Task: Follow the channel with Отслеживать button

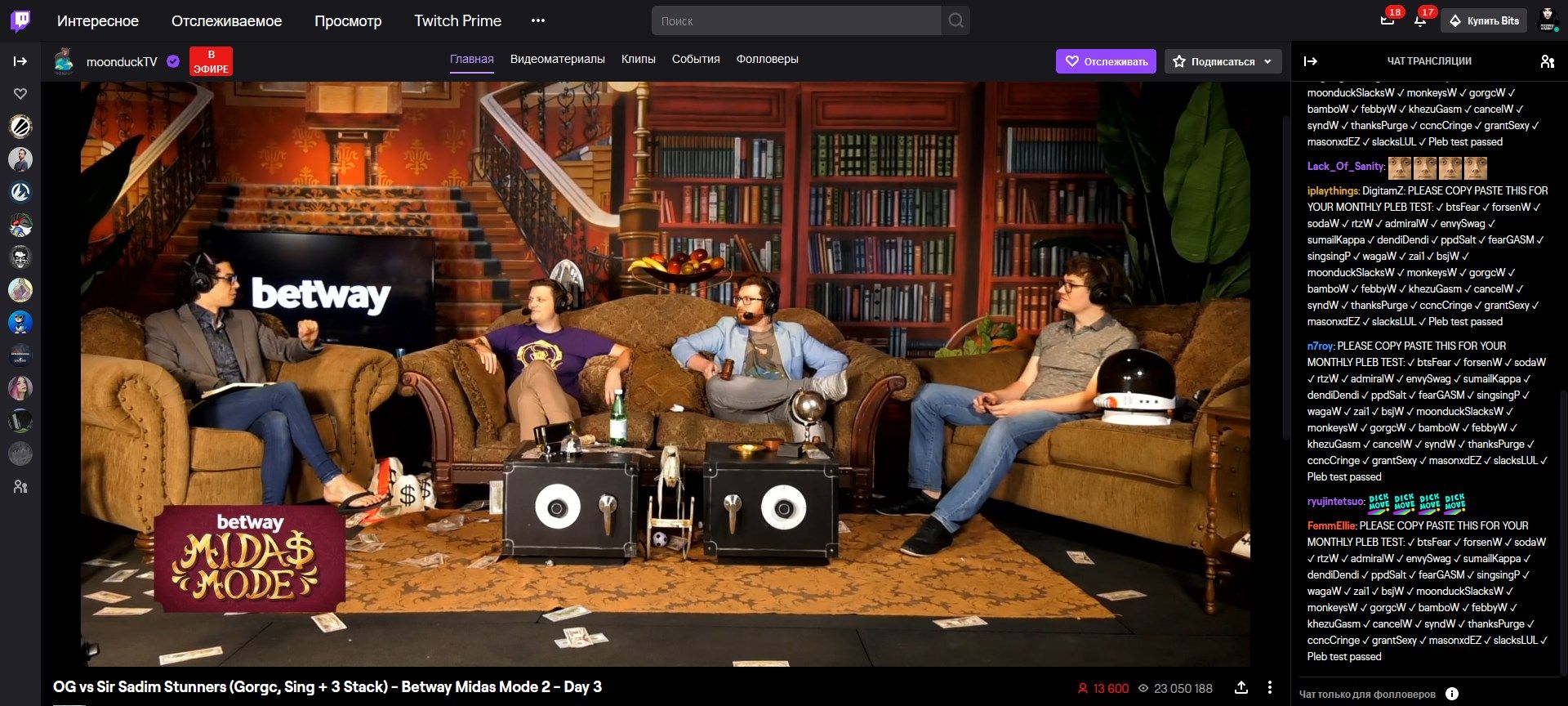Action: pos(1106,61)
